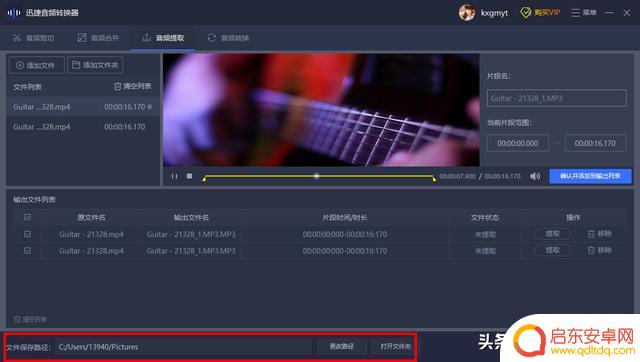
Task: Stop the video playback
Action: point(189,176)
